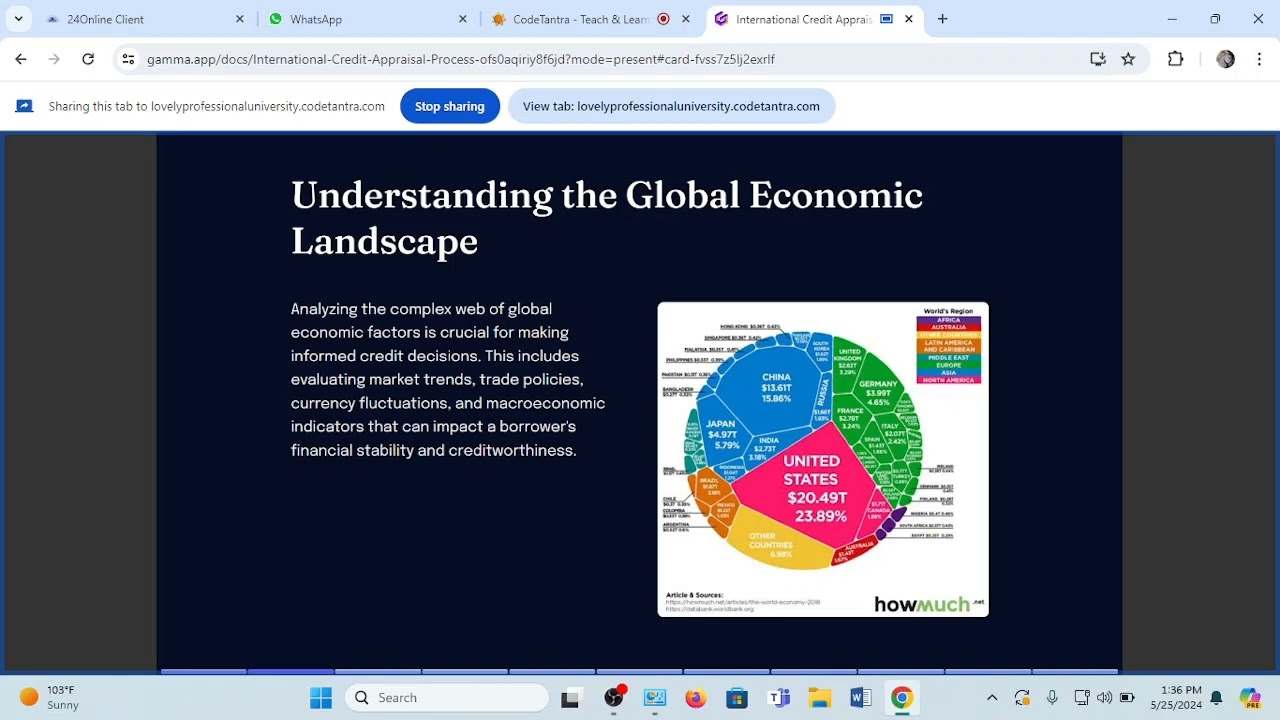Close the WhatsApp tab
The image size is (1280, 720).
pos(462,19)
